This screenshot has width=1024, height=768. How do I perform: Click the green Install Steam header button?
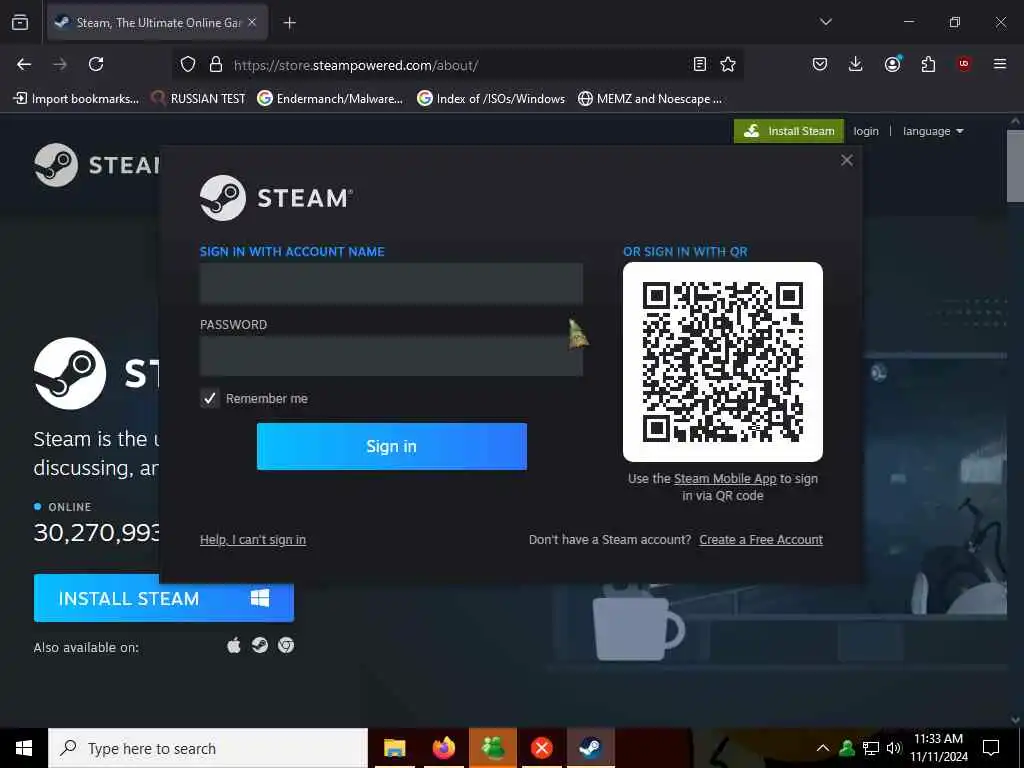click(789, 131)
